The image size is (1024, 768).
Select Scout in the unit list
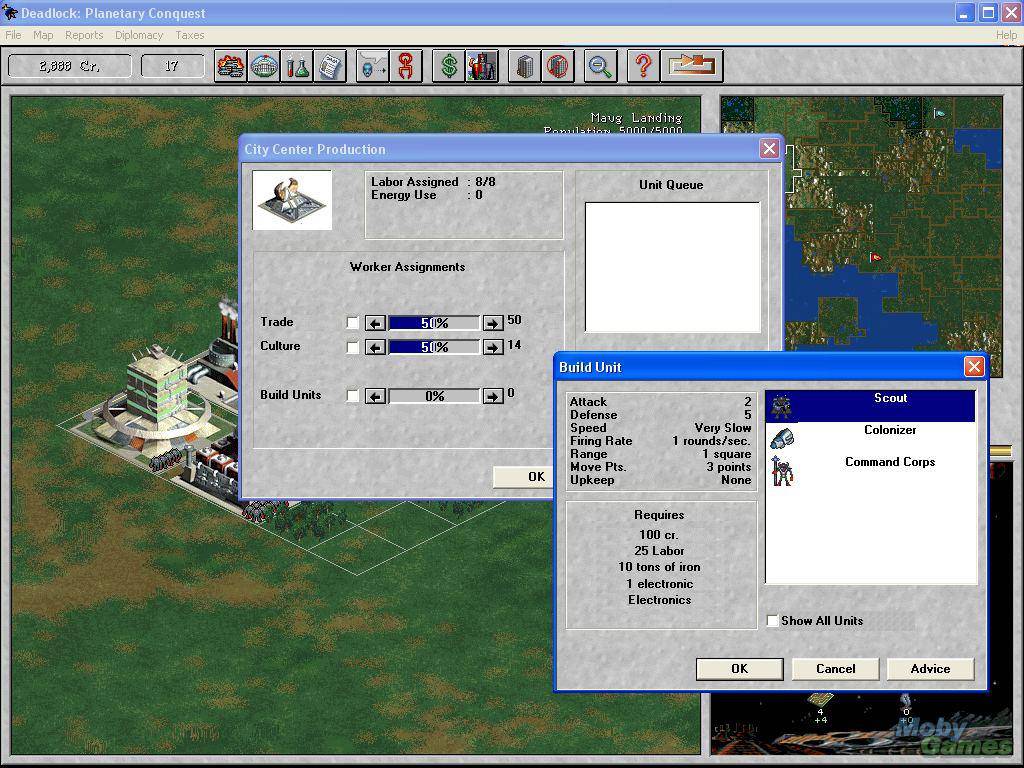pyautogui.click(x=870, y=406)
